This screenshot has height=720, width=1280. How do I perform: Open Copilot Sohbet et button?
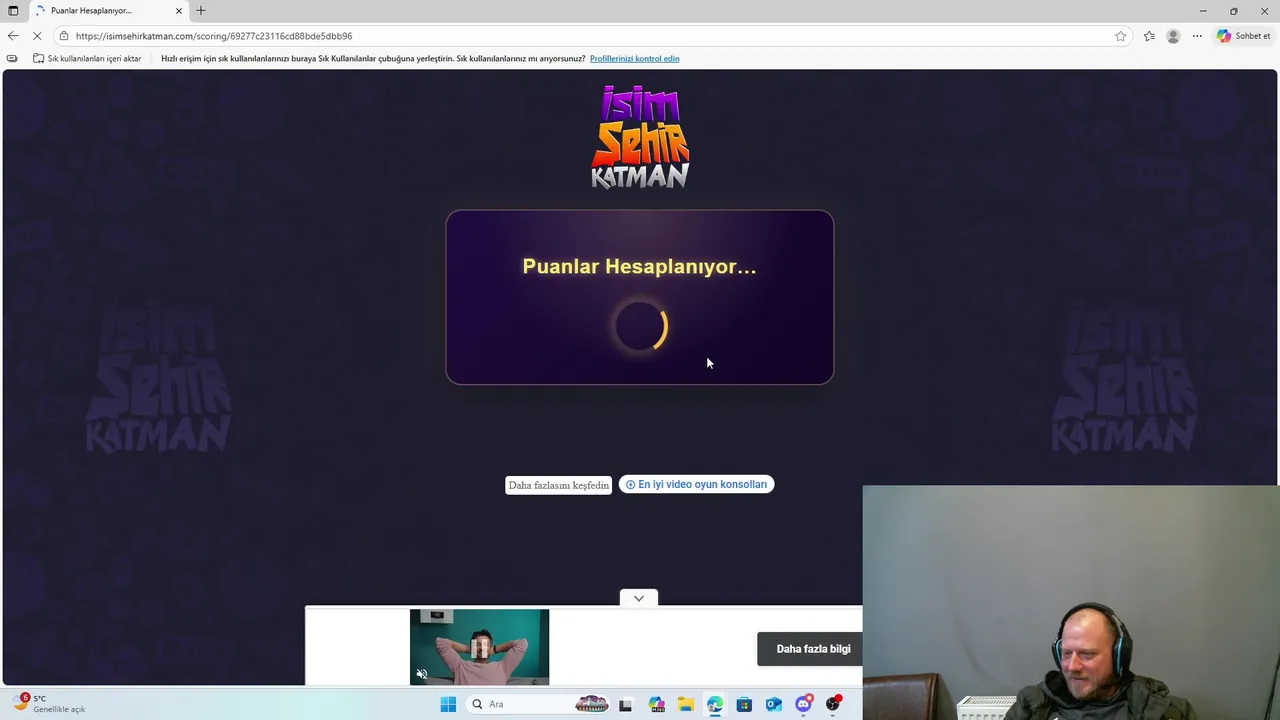click(x=1244, y=36)
